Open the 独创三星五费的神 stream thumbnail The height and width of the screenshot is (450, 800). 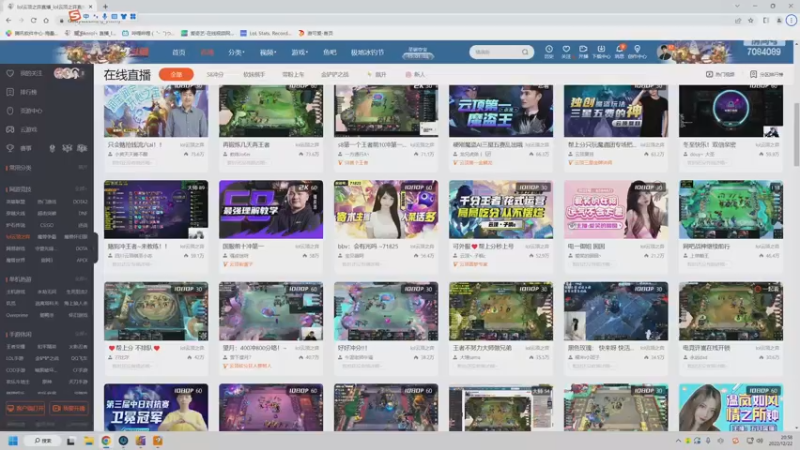tap(615, 111)
